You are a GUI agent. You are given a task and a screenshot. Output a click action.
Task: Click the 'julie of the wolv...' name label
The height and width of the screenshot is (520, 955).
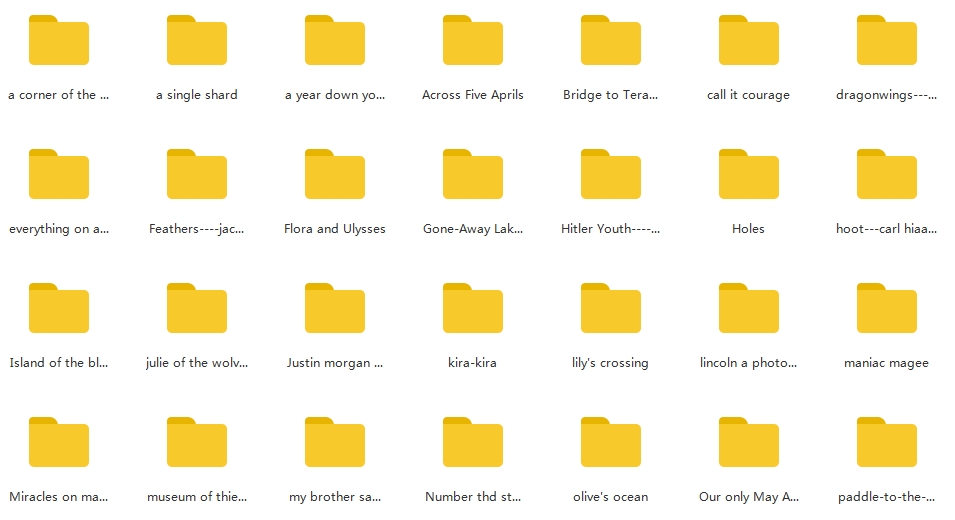(197, 363)
